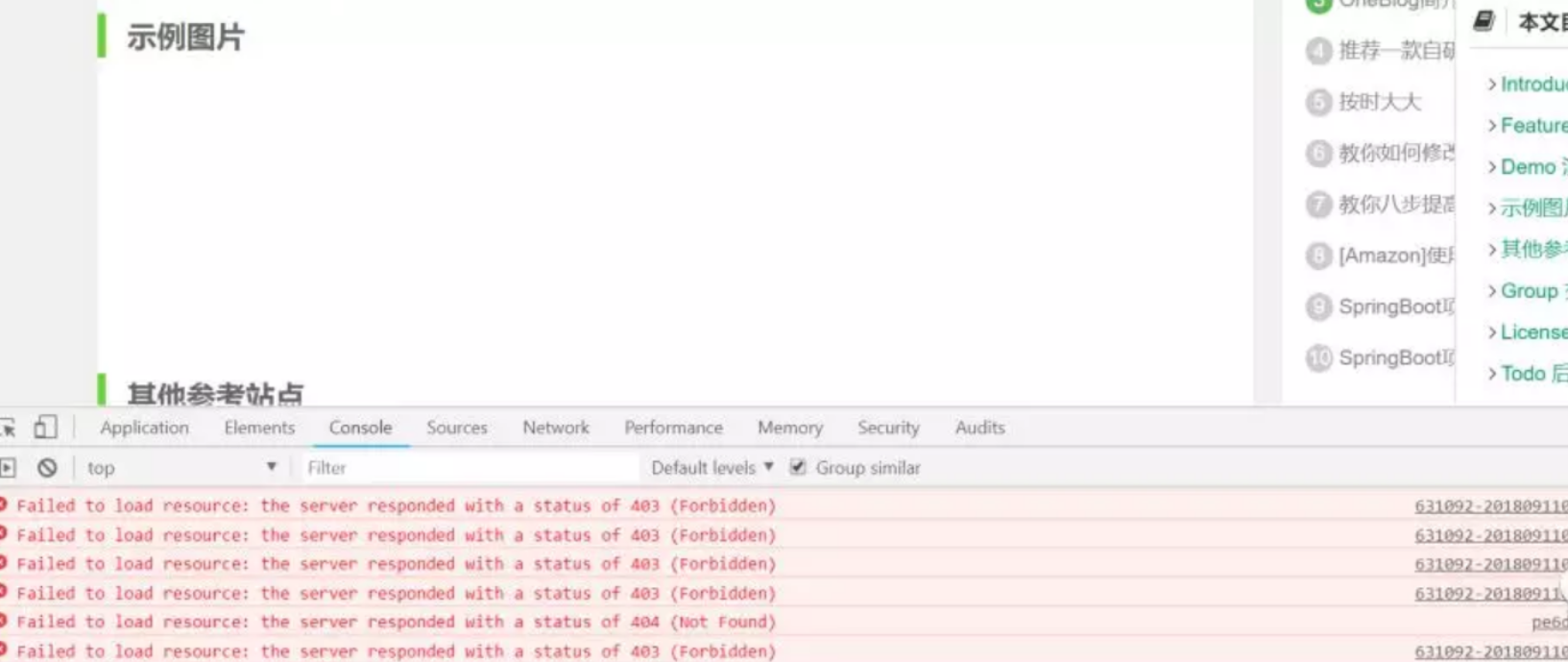Expand the Introduction chevron in contents
Image resolution: width=1568 pixels, height=662 pixels.
click(1491, 85)
